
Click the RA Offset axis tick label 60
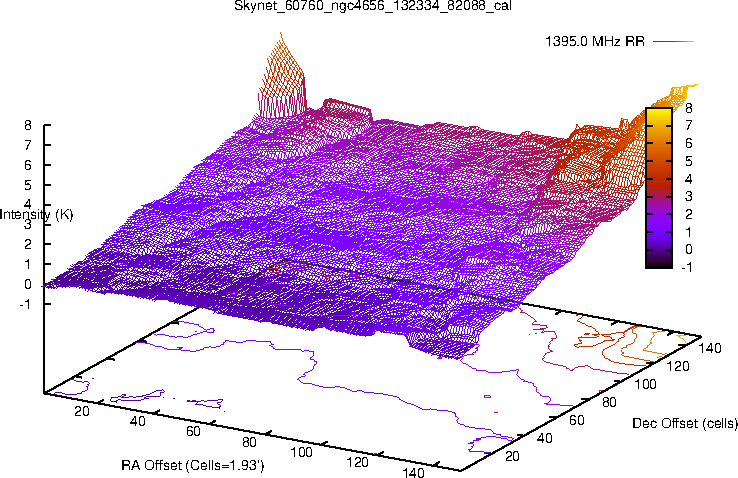pyautogui.click(x=193, y=431)
